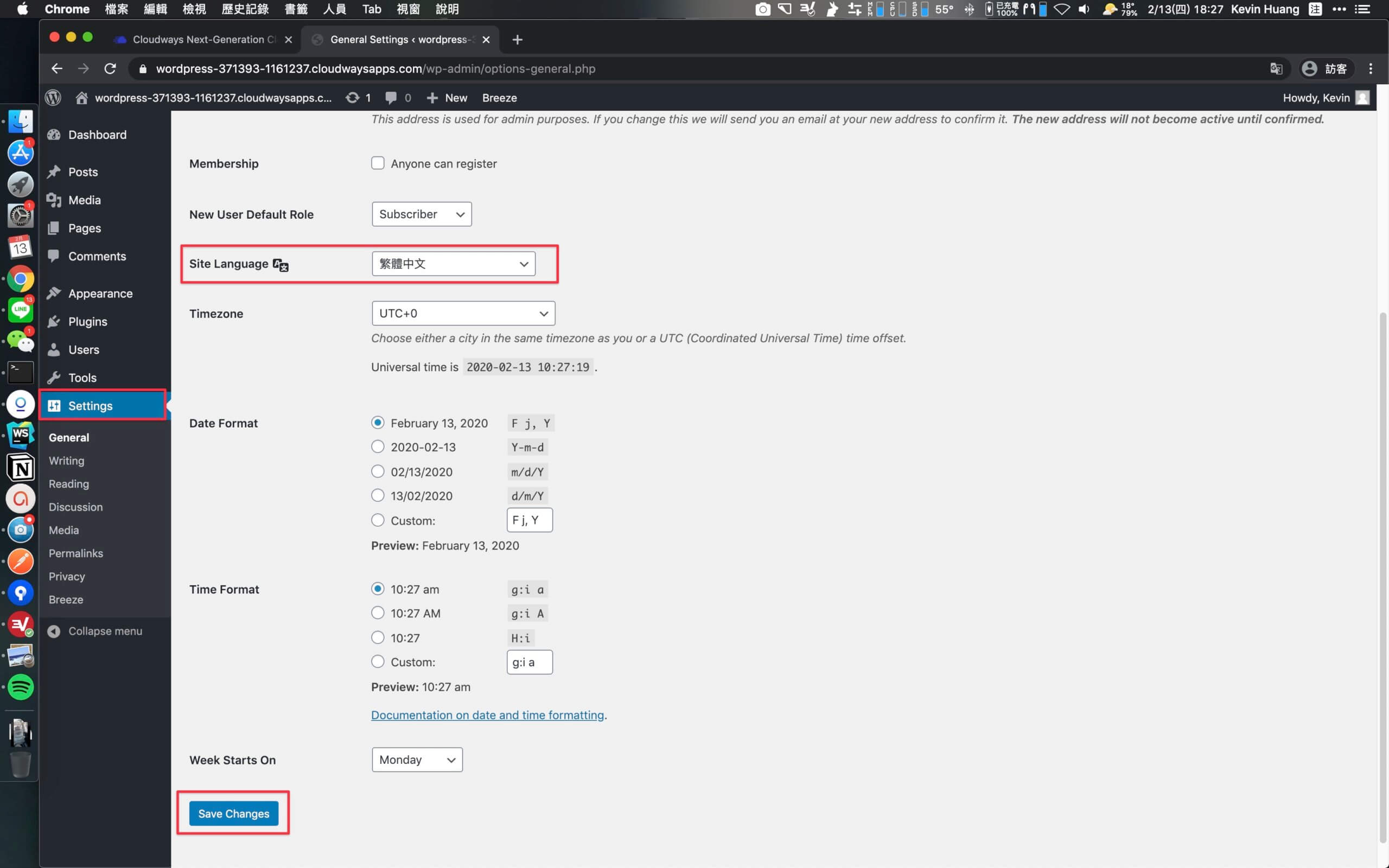
Task: Open the Permalinks settings submenu
Action: [x=76, y=553]
